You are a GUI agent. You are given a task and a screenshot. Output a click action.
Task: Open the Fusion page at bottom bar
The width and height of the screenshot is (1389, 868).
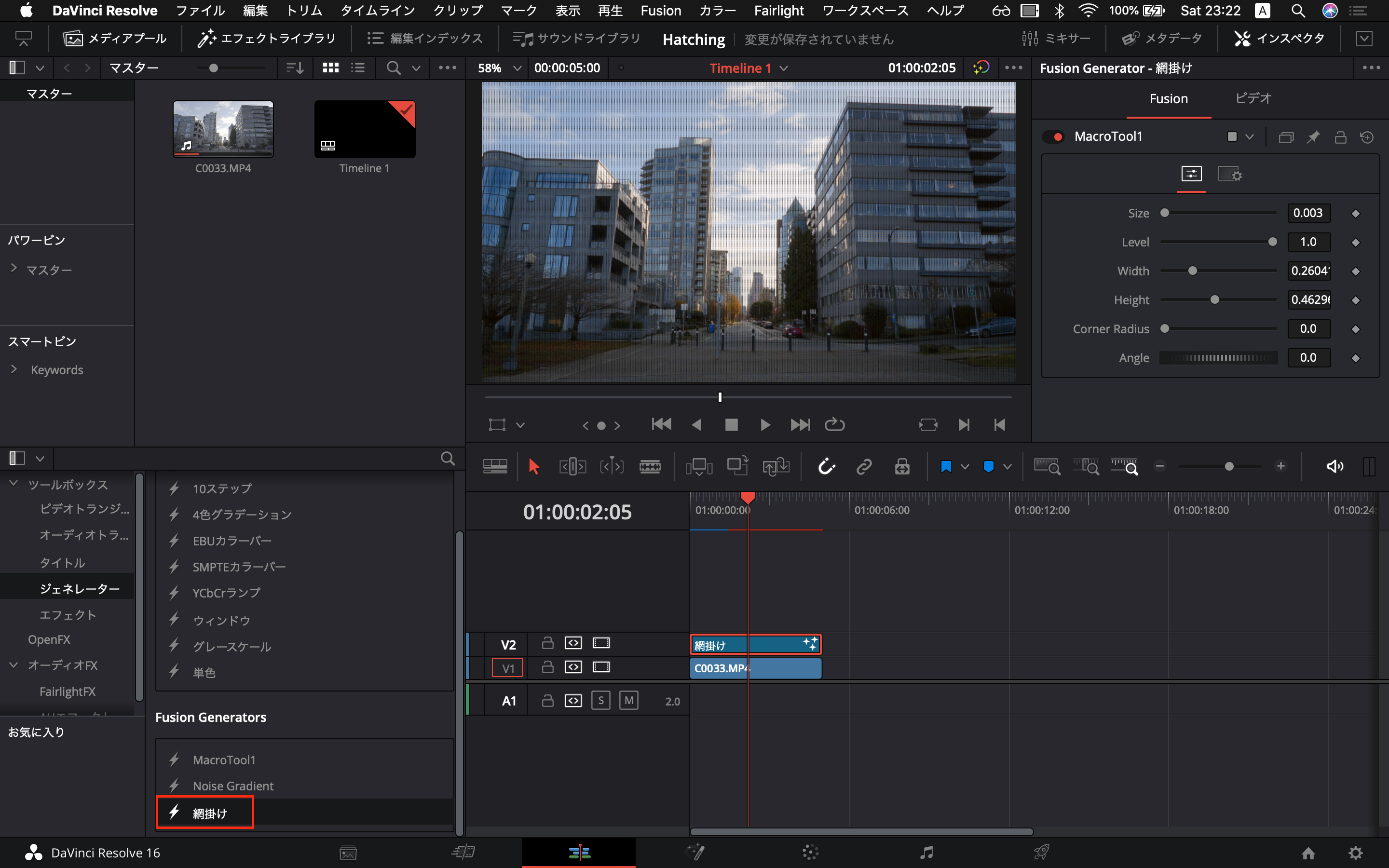pos(696,853)
